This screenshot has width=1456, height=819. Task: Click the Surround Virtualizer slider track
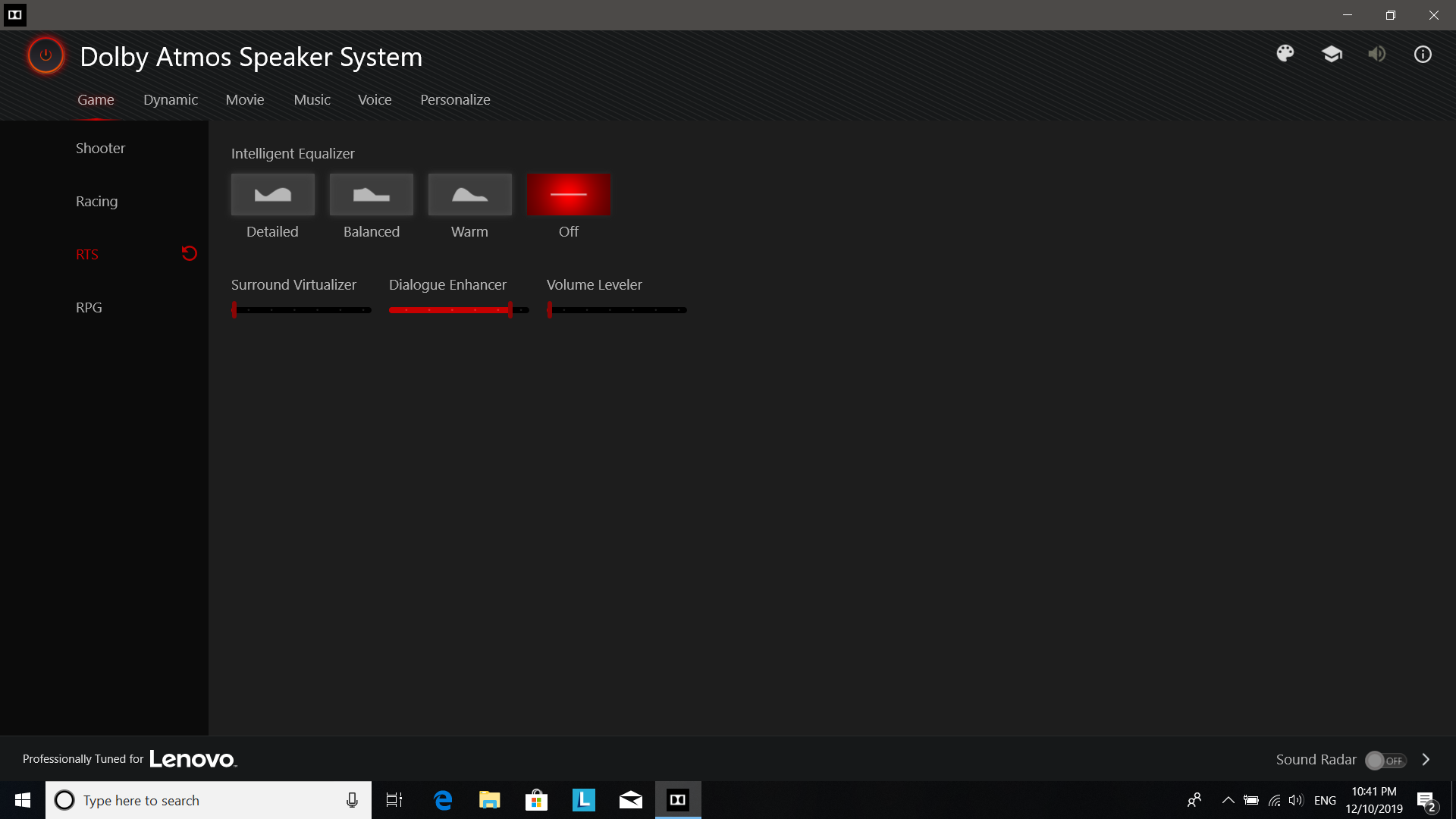(x=301, y=309)
